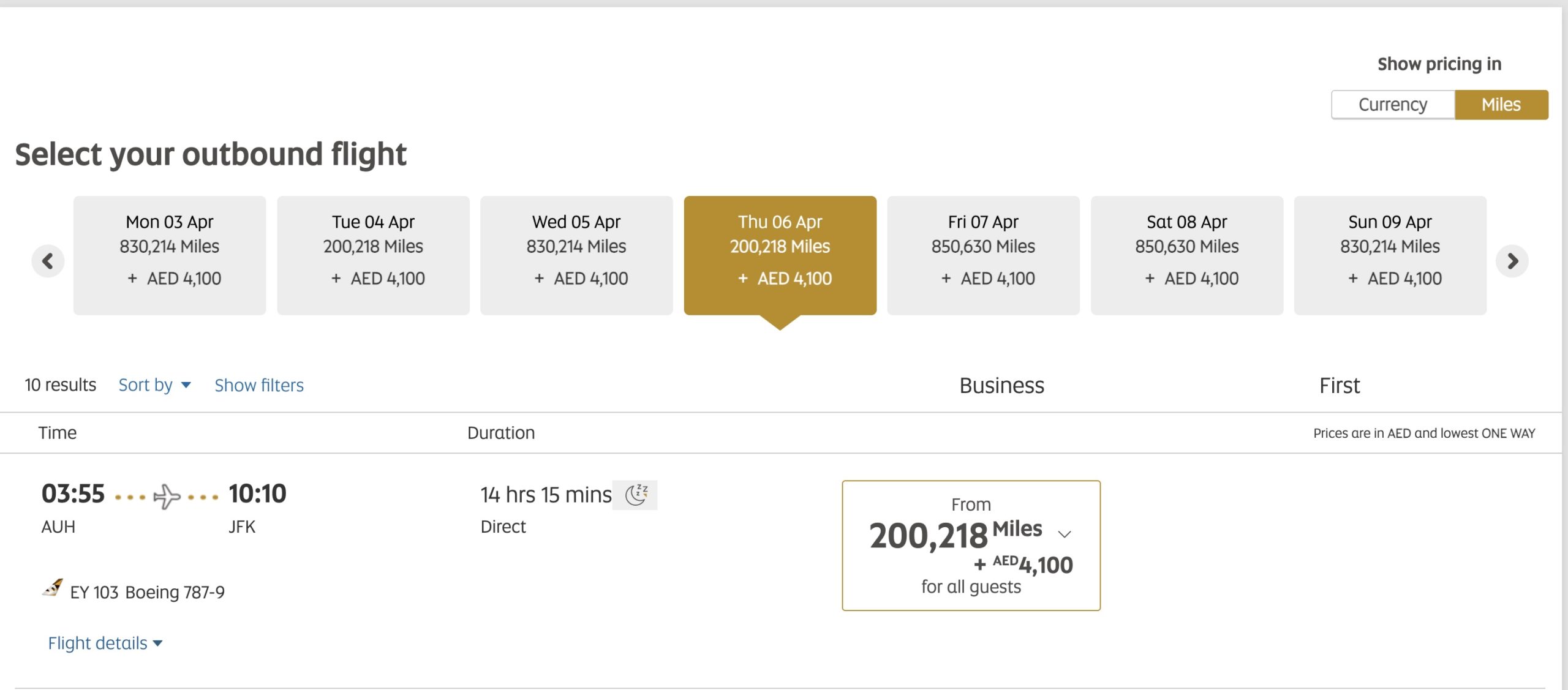Expand Flight details
Screen dimensions: 1568x690
pos(105,643)
